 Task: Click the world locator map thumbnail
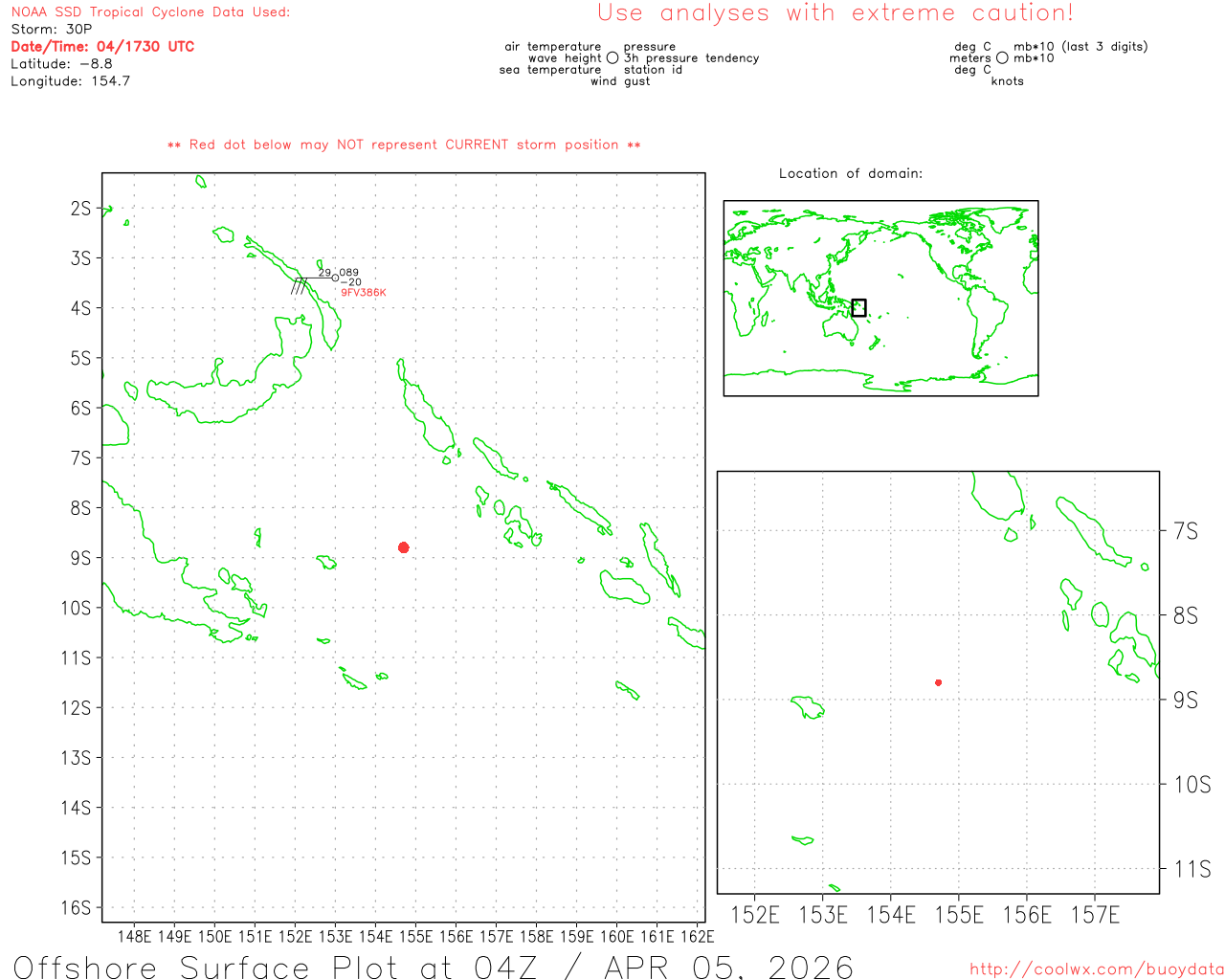click(880, 298)
